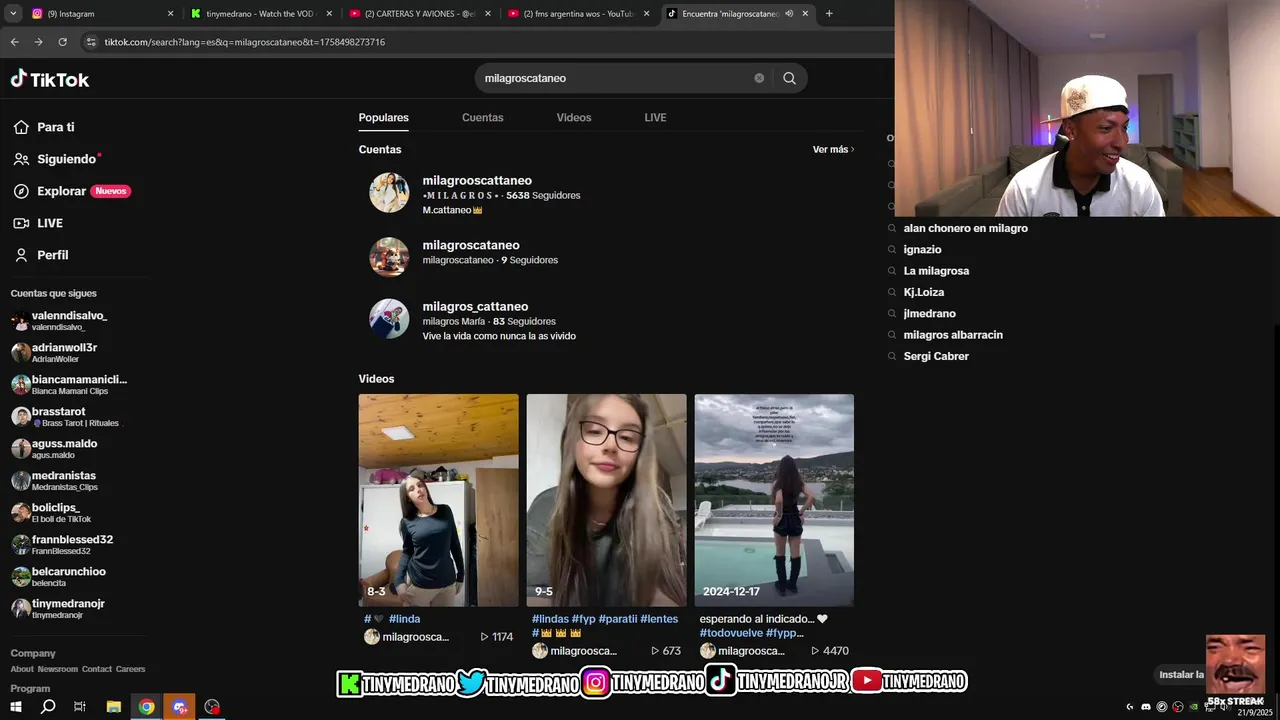
Task: Open followed account valenndisalvo_
Action: (70, 320)
